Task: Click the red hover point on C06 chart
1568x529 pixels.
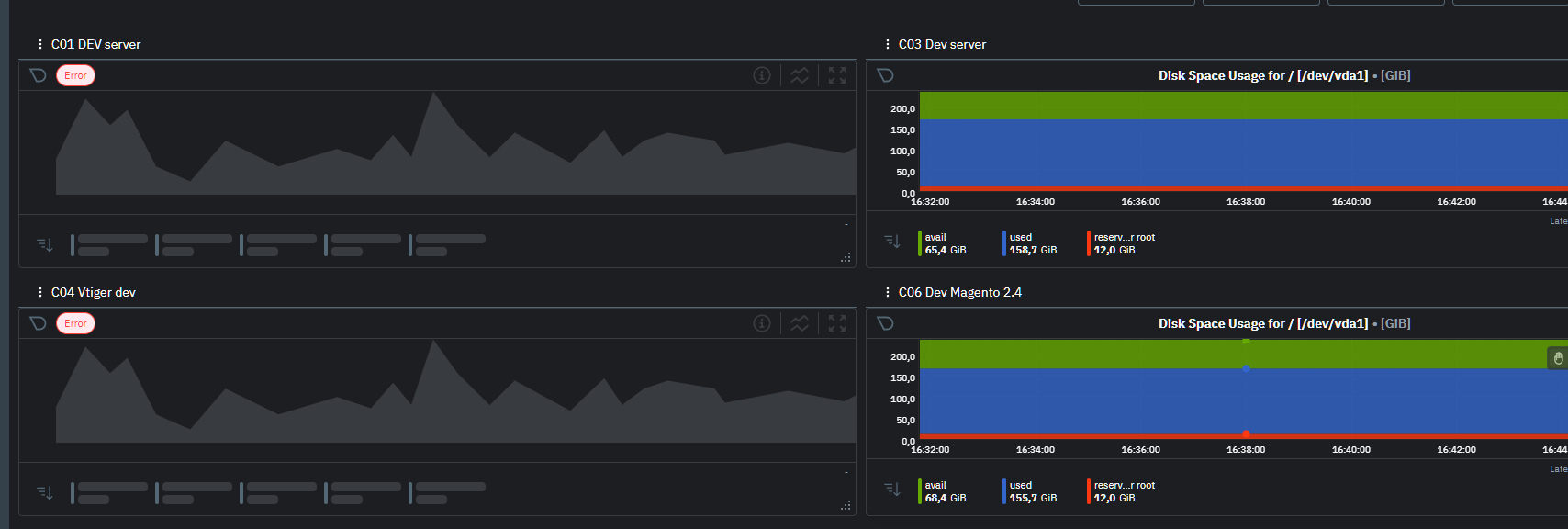Action: (x=1246, y=433)
